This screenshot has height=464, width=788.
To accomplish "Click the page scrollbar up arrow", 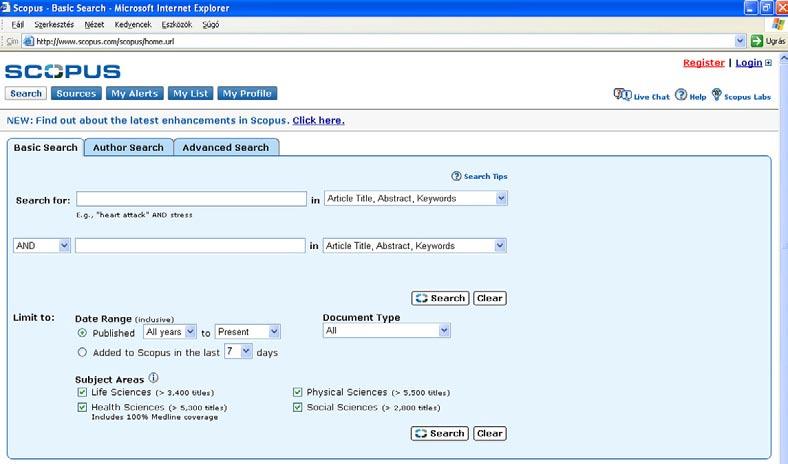I will (x=783, y=58).
